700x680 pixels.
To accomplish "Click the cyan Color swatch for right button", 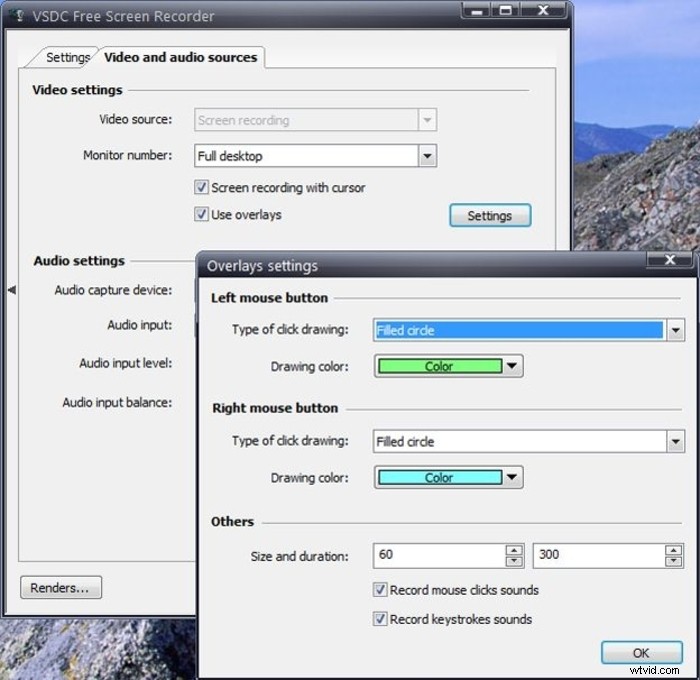I will point(440,477).
